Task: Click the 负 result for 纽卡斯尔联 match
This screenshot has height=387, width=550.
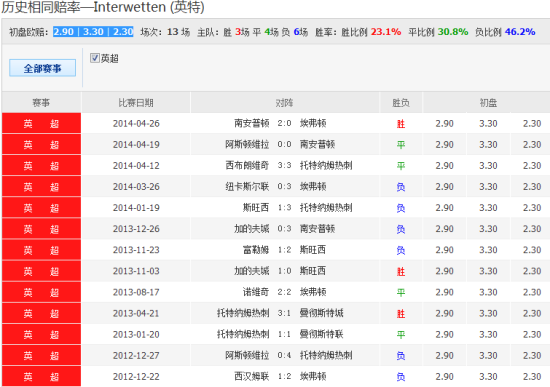Action: (x=401, y=187)
